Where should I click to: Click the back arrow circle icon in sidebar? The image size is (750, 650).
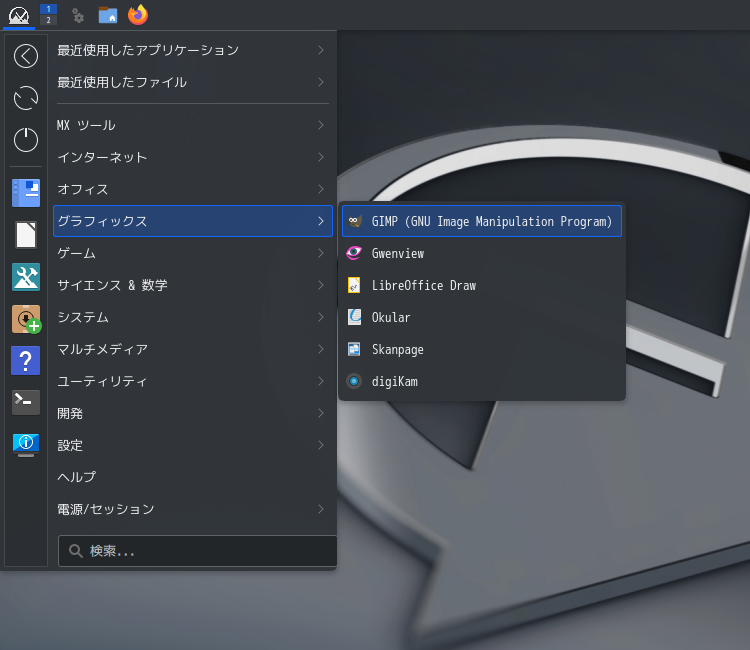coord(26,56)
